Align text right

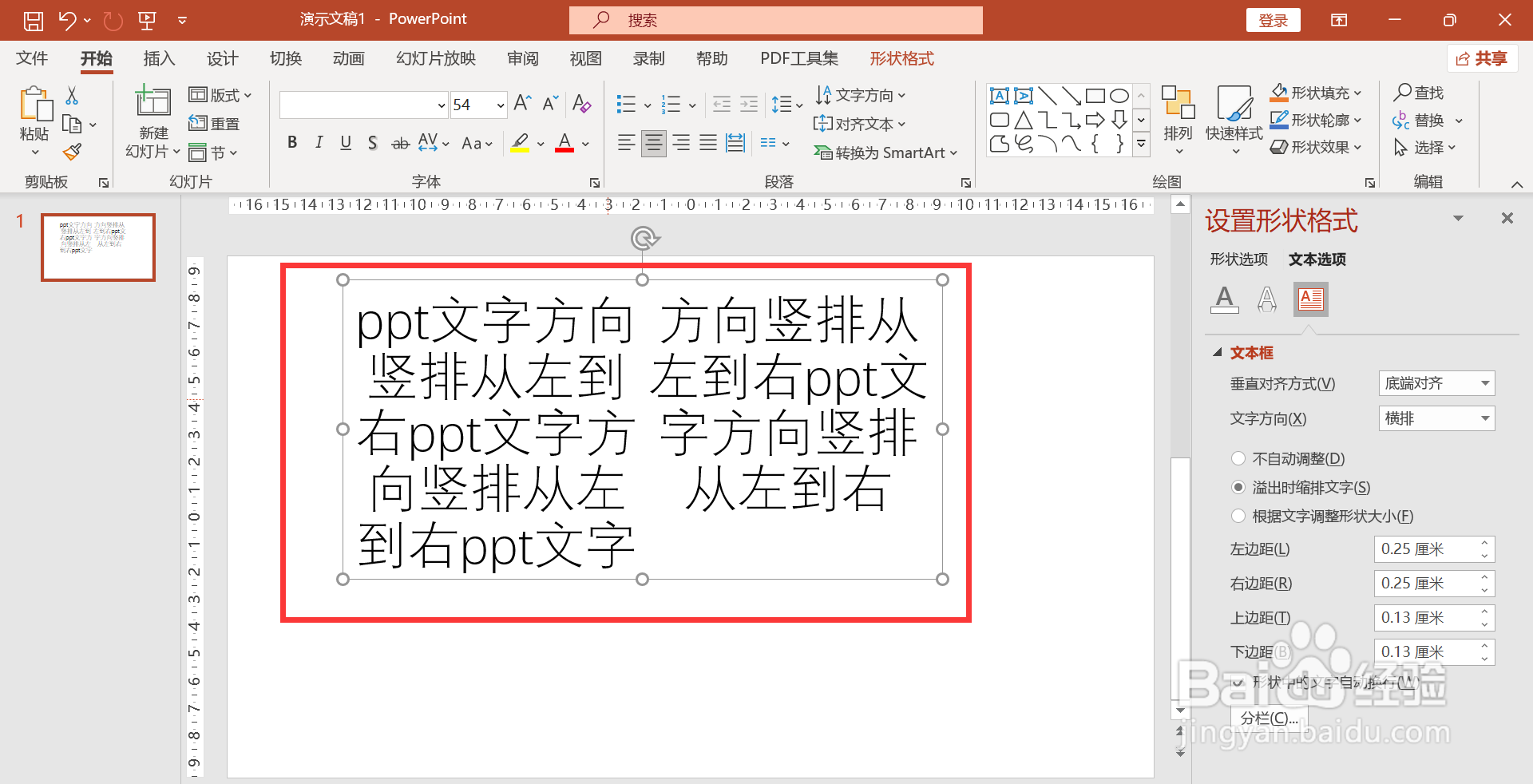point(681,143)
